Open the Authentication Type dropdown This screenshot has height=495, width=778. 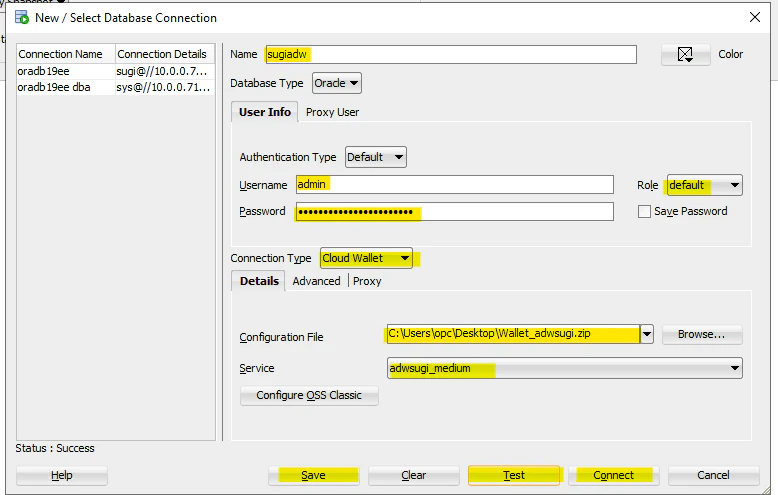coord(376,157)
